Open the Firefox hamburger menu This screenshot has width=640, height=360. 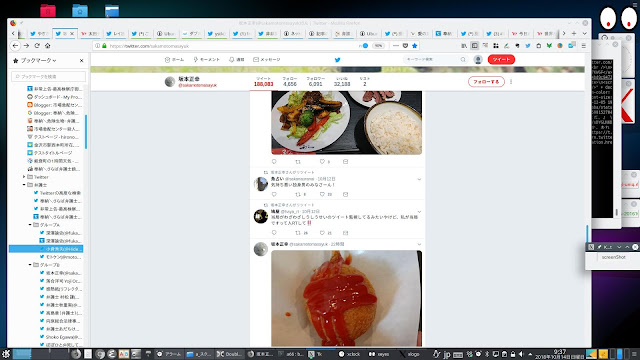pyautogui.click(x=584, y=46)
